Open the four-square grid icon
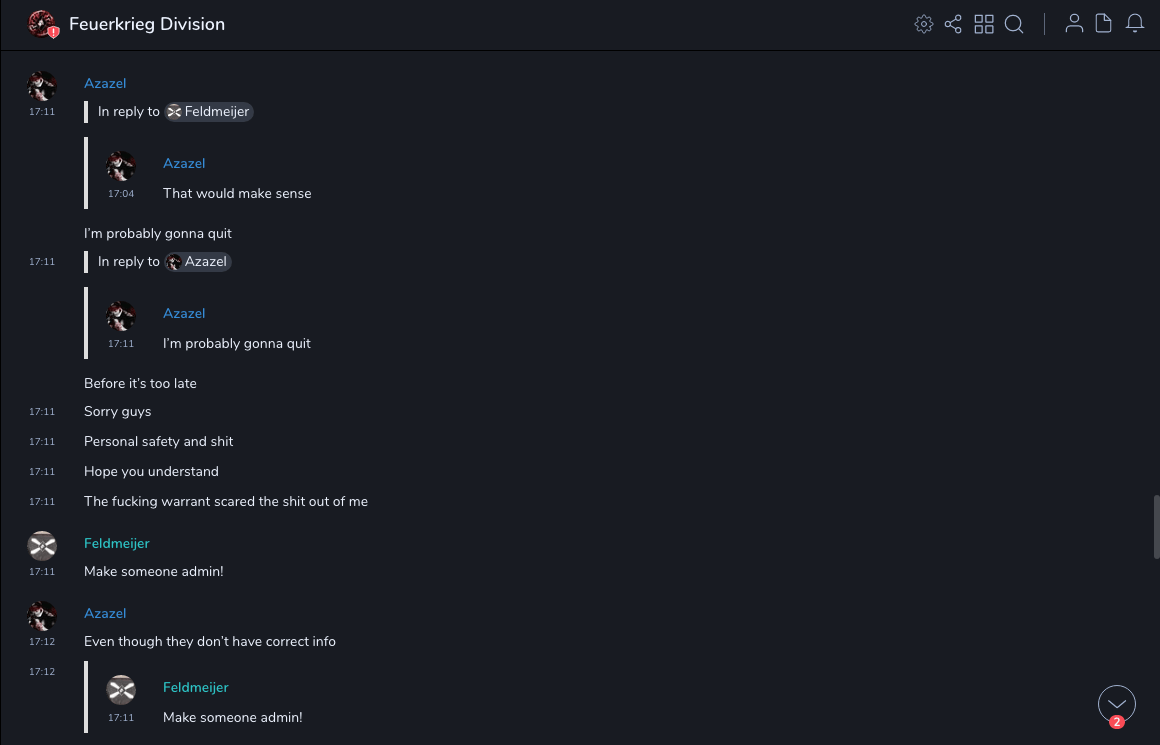 (x=984, y=24)
